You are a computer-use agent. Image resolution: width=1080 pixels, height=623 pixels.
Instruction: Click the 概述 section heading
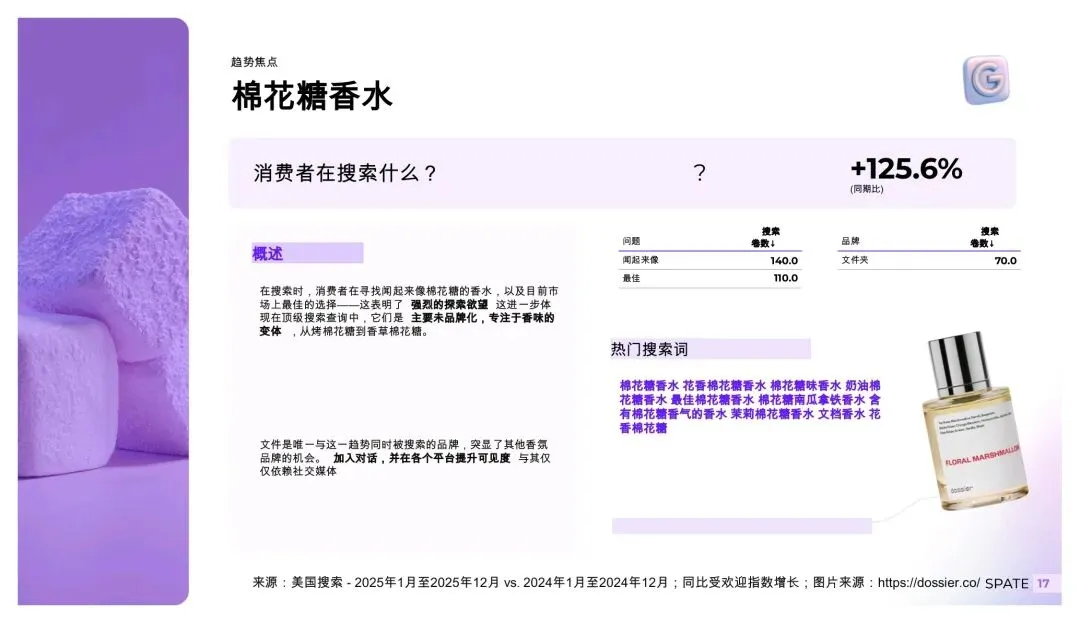point(267,253)
